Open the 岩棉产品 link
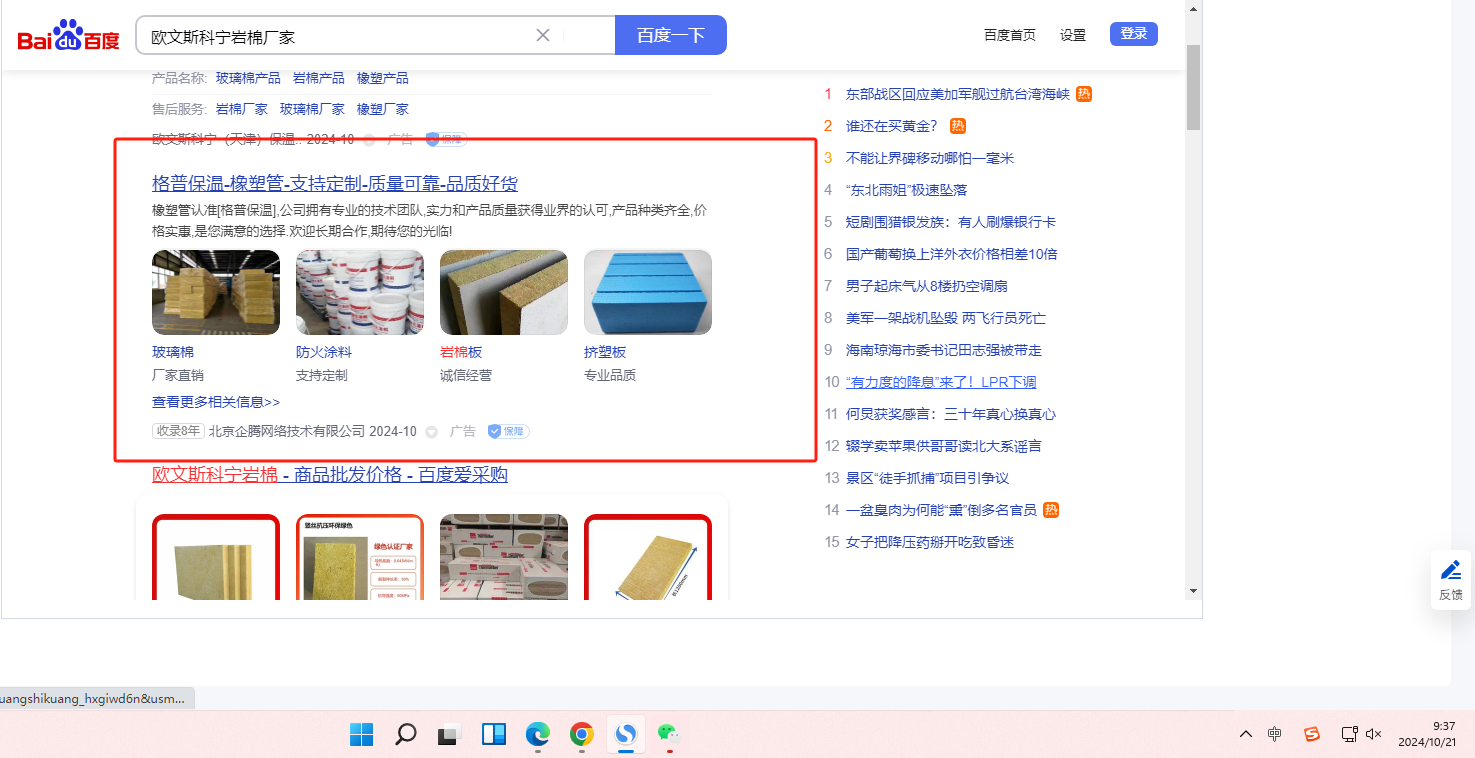 pos(319,78)
